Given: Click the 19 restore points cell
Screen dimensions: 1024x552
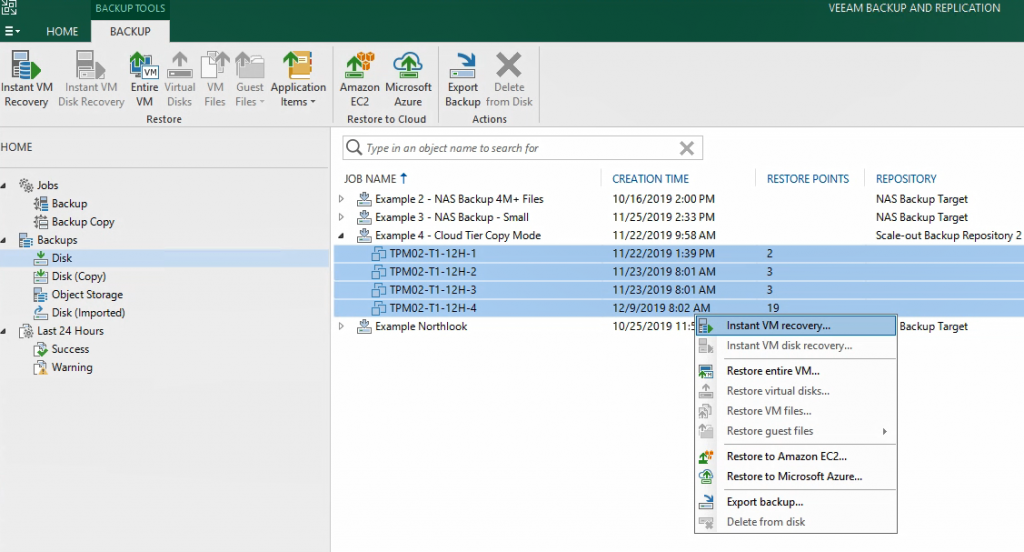Looking at the screenshot, I should pos(773,308).
